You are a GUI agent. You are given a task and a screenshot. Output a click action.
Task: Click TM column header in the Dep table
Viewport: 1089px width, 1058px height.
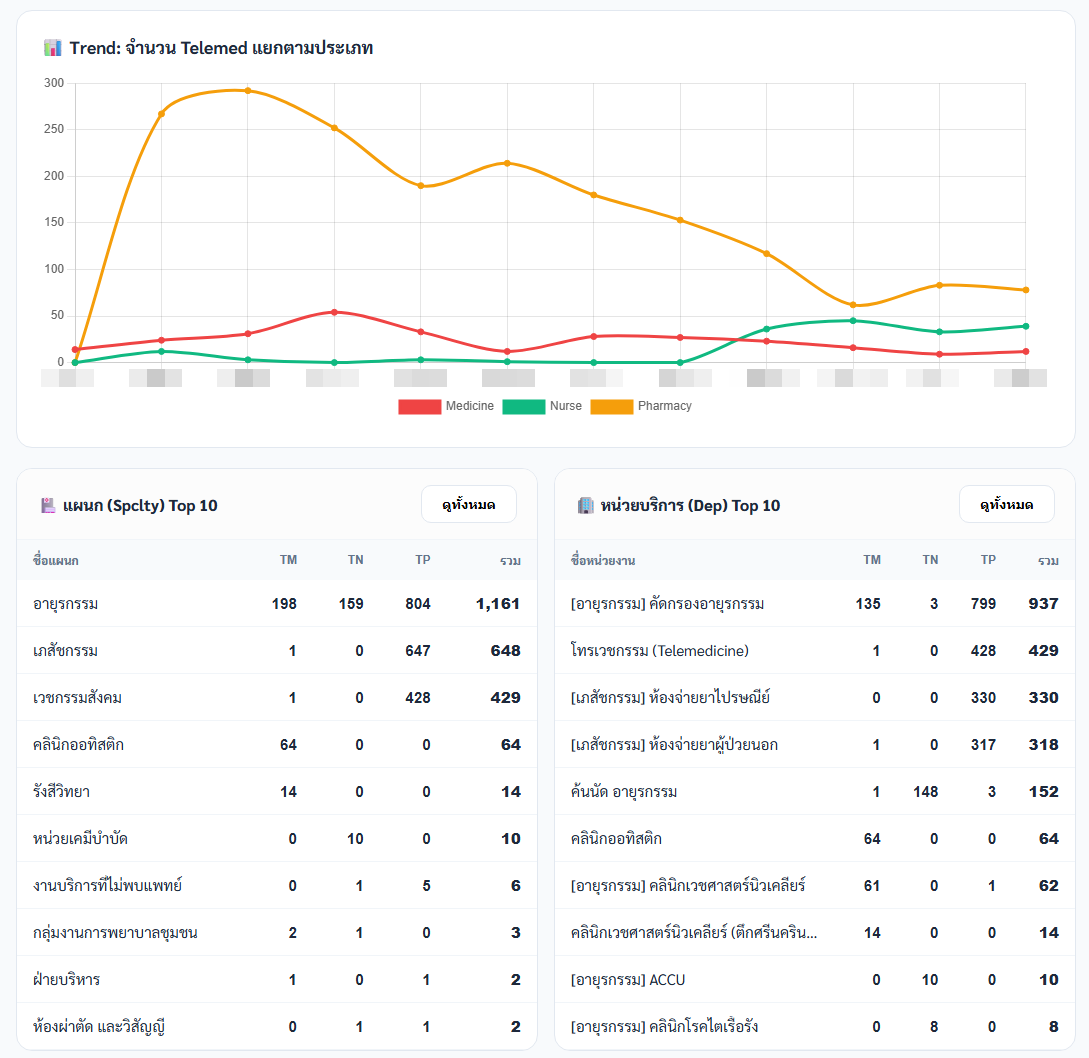click(872, 560)
